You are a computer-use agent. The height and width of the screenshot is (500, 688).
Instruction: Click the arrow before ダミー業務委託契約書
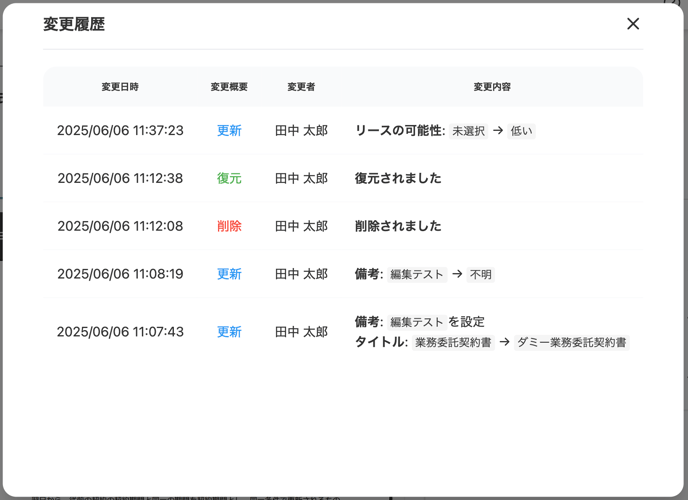click(505, 342)
